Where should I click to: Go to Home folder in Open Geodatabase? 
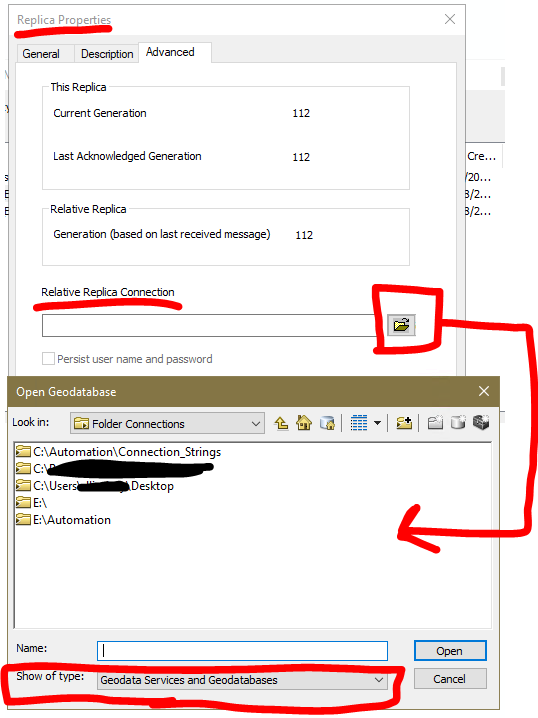304,423
